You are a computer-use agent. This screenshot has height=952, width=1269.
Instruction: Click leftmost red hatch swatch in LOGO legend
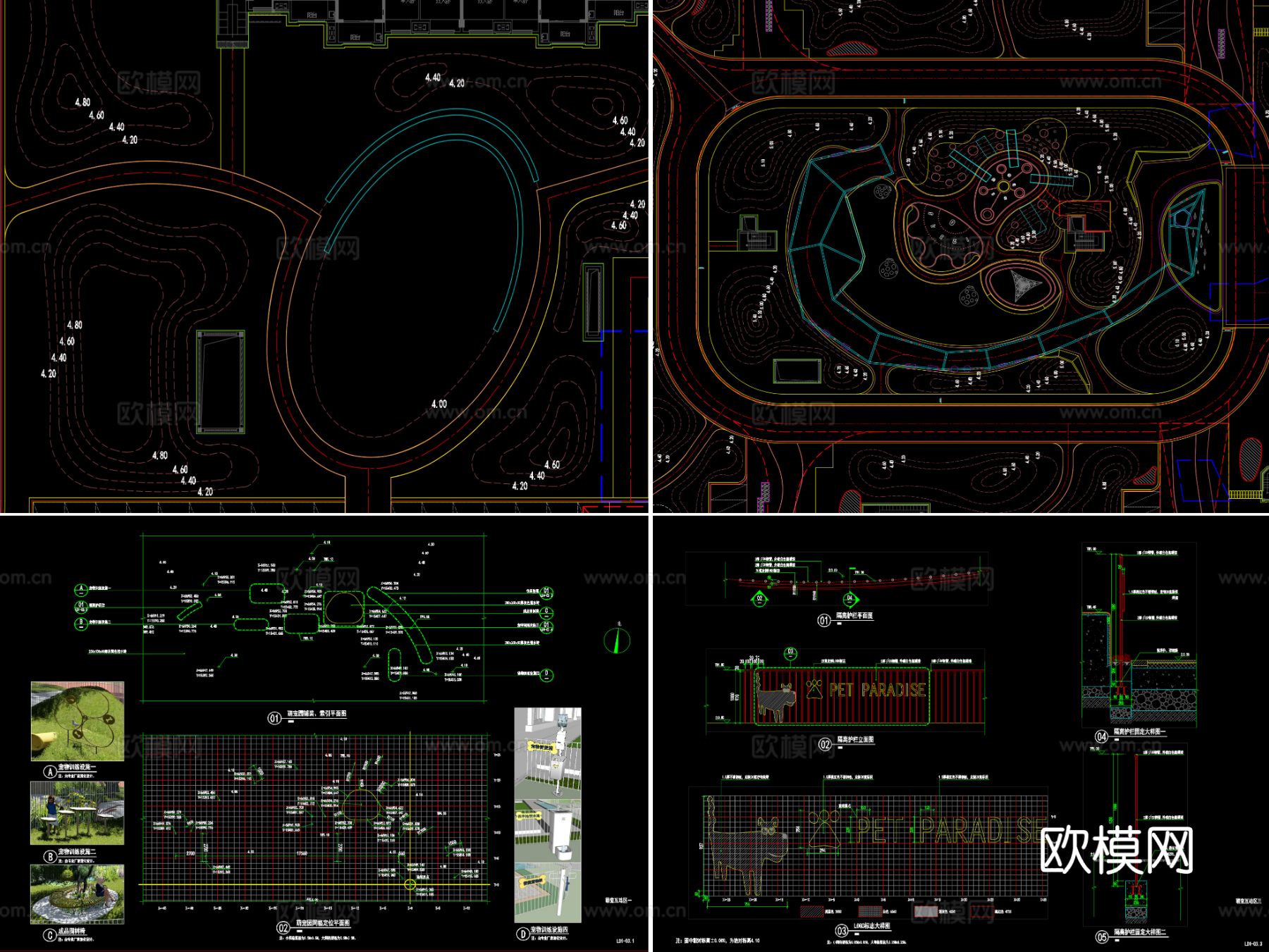point(811,911)
